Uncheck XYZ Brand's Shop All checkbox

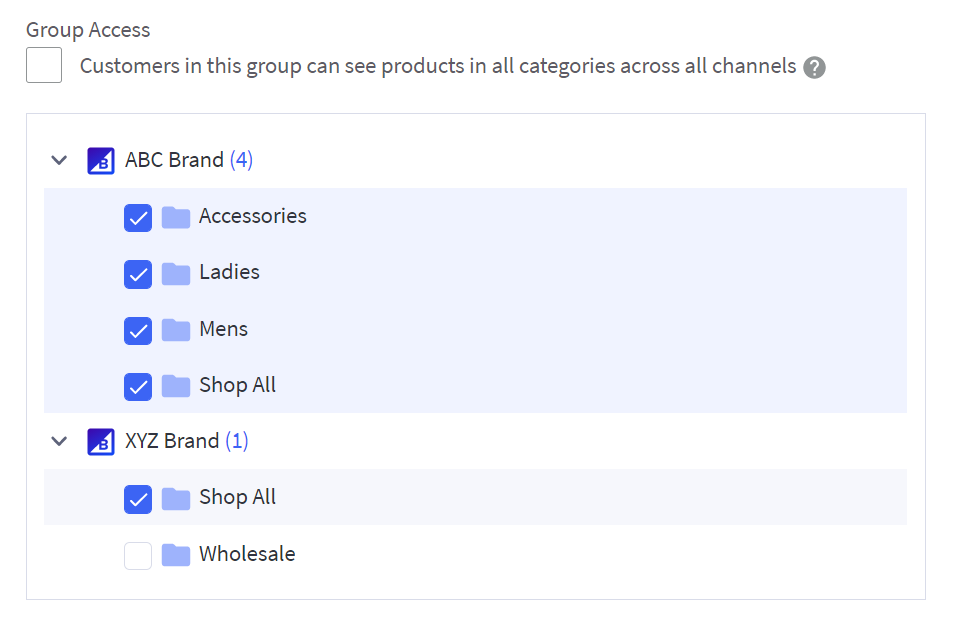click(x=138, y=498)
